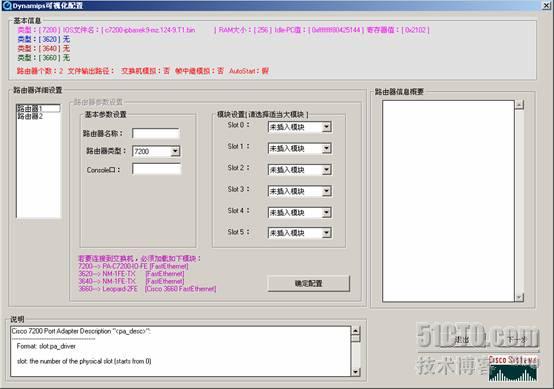Click down arrow of 说明 box scrollbar

pos(356,372)
